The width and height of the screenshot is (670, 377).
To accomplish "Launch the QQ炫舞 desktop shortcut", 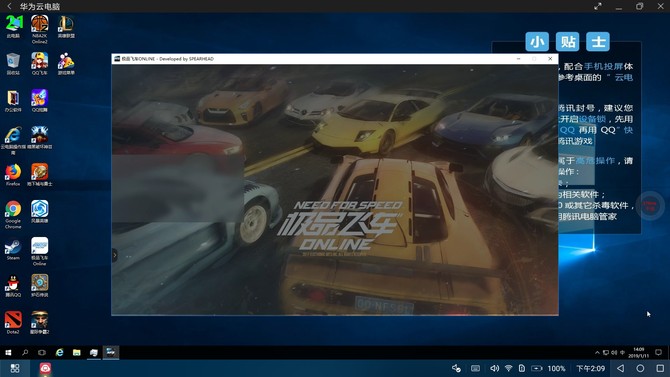I will (39, 101).
